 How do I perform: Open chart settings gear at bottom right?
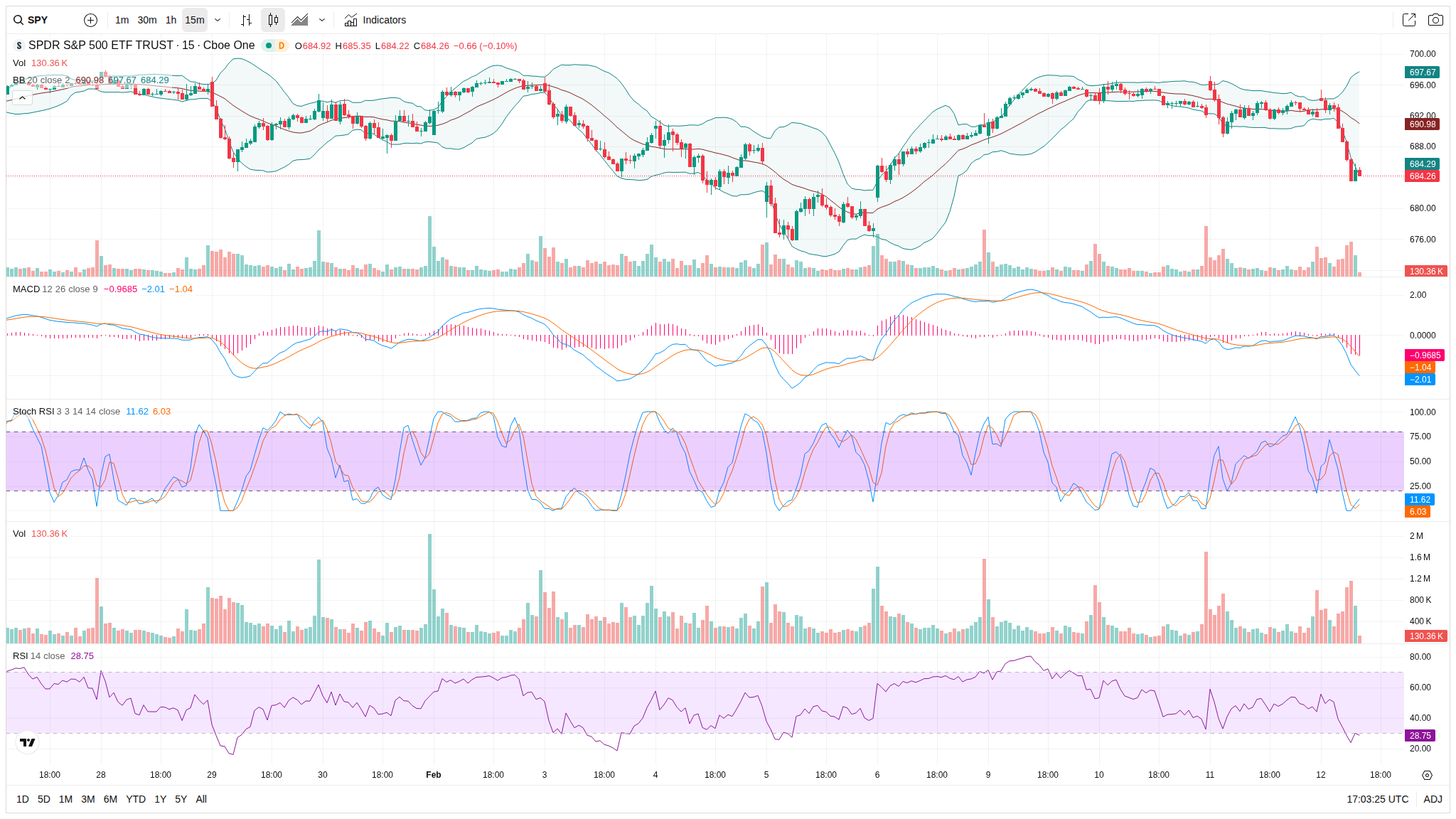1426,775
